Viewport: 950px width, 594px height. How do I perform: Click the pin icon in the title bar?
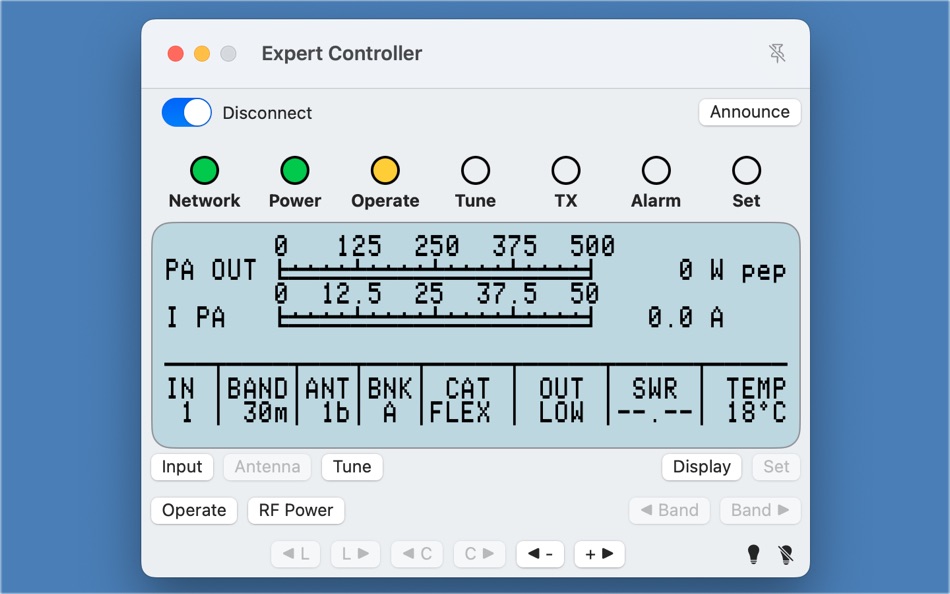[779, 53]
